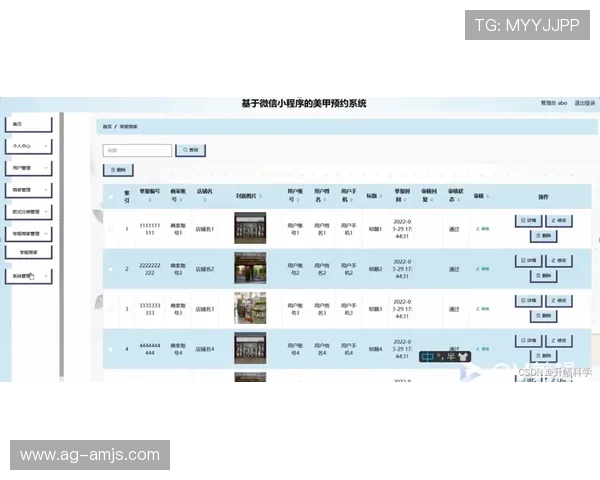The width and height of the screenshot is (600, 480).
Task: Toggle the select-all checkbox in table header
Action: [111, 197]
